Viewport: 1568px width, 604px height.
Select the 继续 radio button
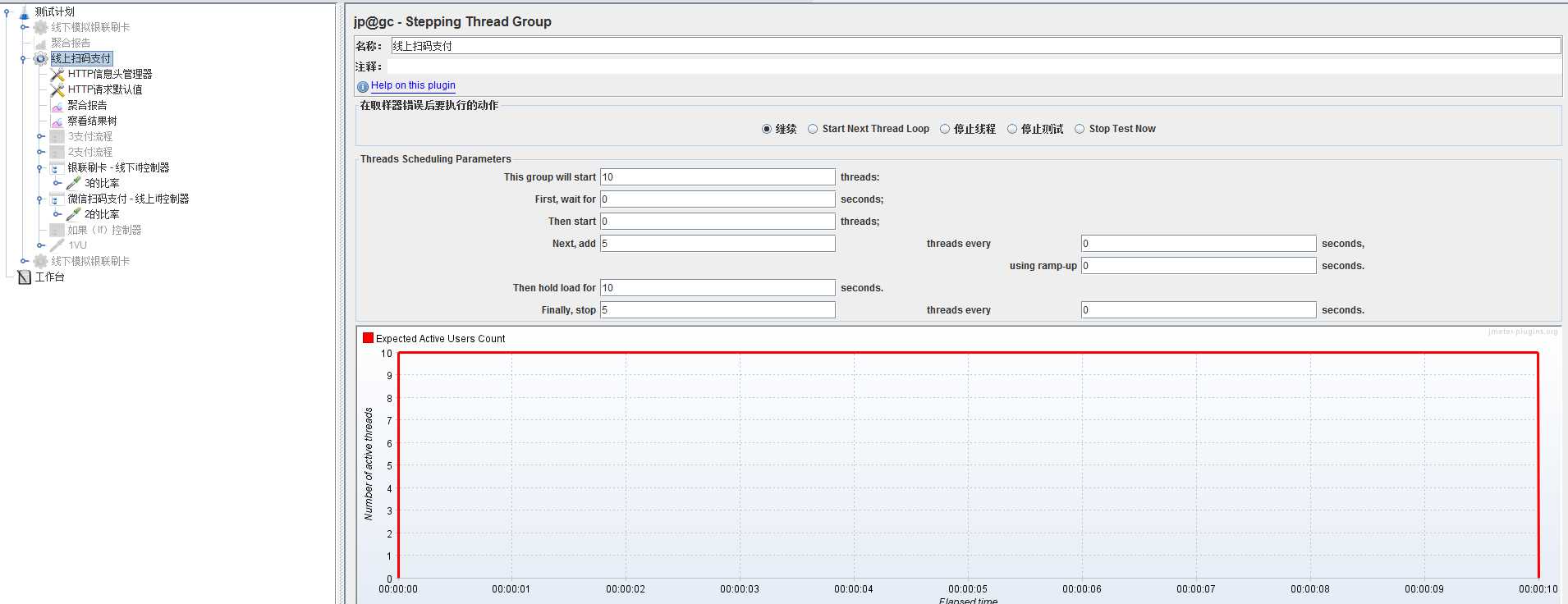767,129
